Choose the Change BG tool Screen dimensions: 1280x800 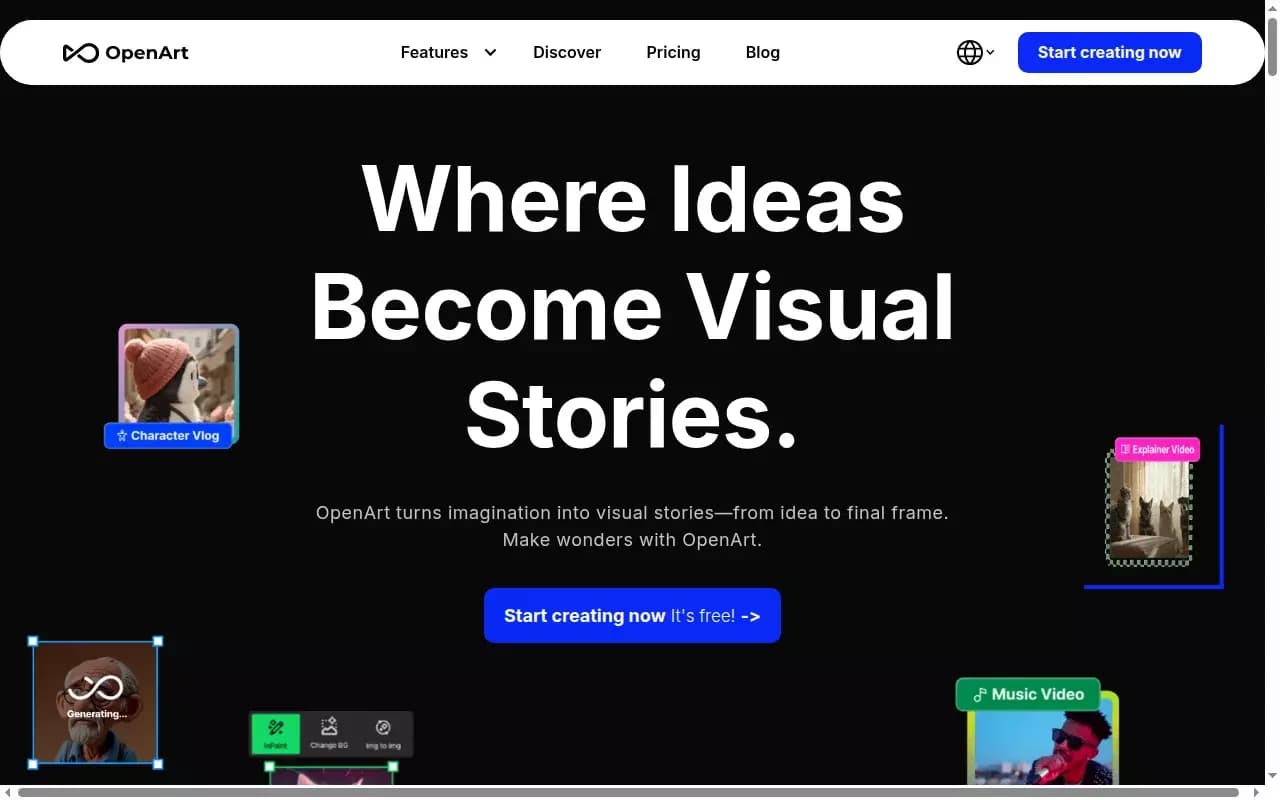[329, 734]
